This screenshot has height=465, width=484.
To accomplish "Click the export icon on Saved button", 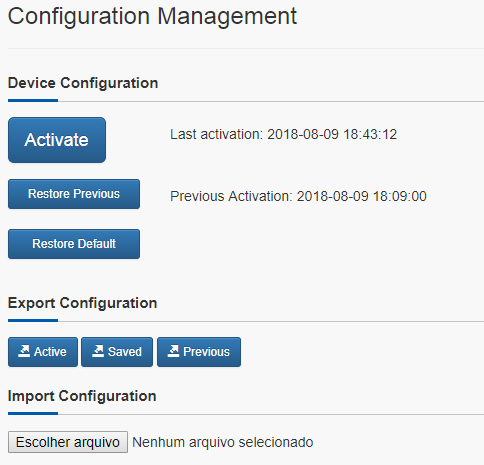I will [98, 351].
